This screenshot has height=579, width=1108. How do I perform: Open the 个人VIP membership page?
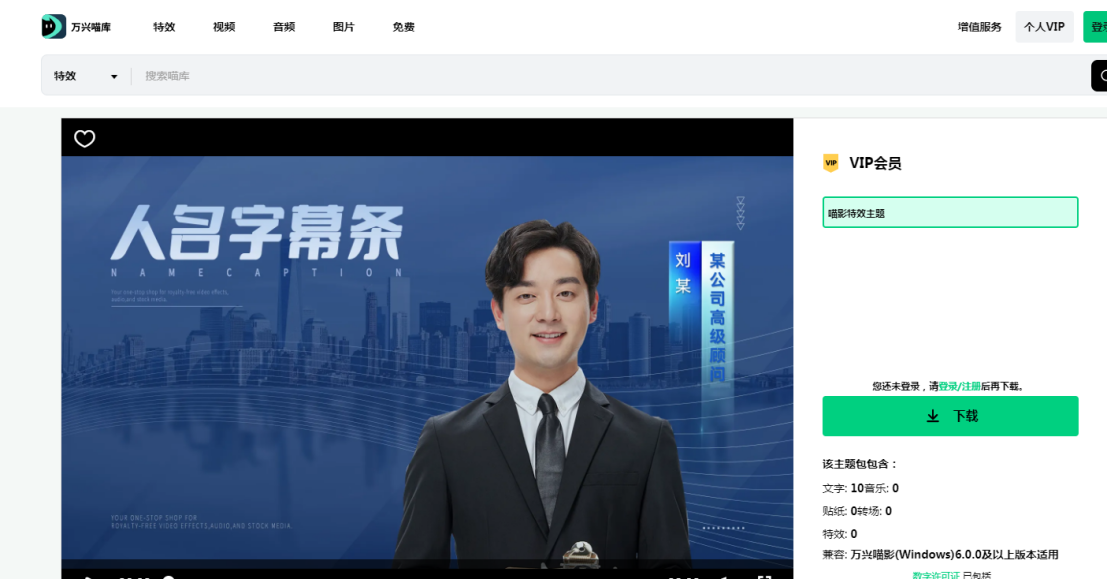point(1043,27)
